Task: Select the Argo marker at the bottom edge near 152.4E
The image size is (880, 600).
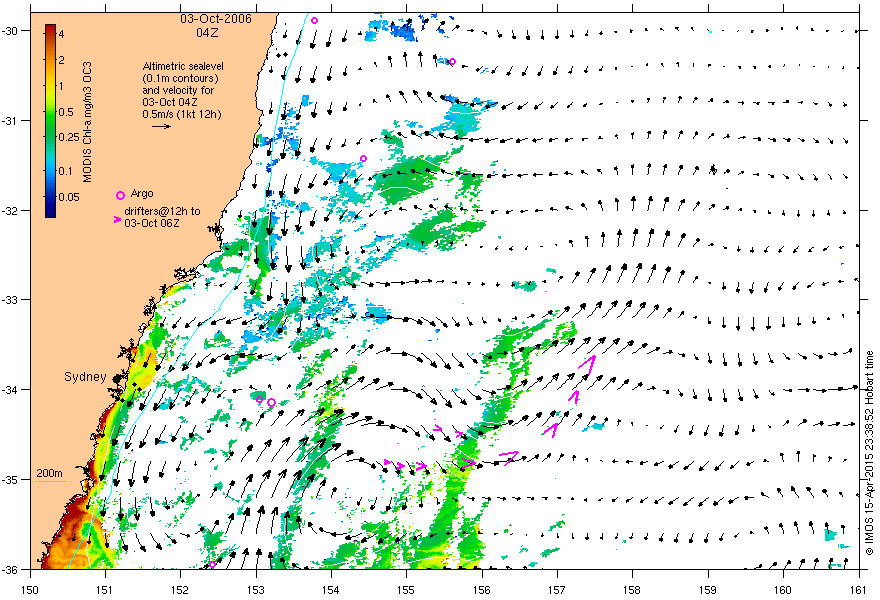Action: click(x=213, y=565)
